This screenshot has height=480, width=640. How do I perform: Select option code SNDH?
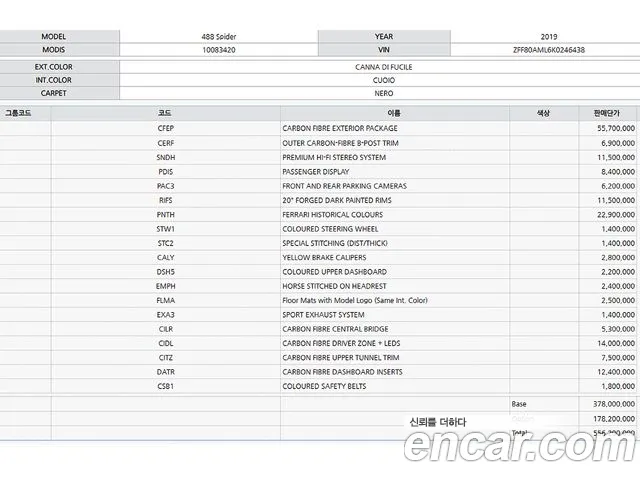(166, 158)
